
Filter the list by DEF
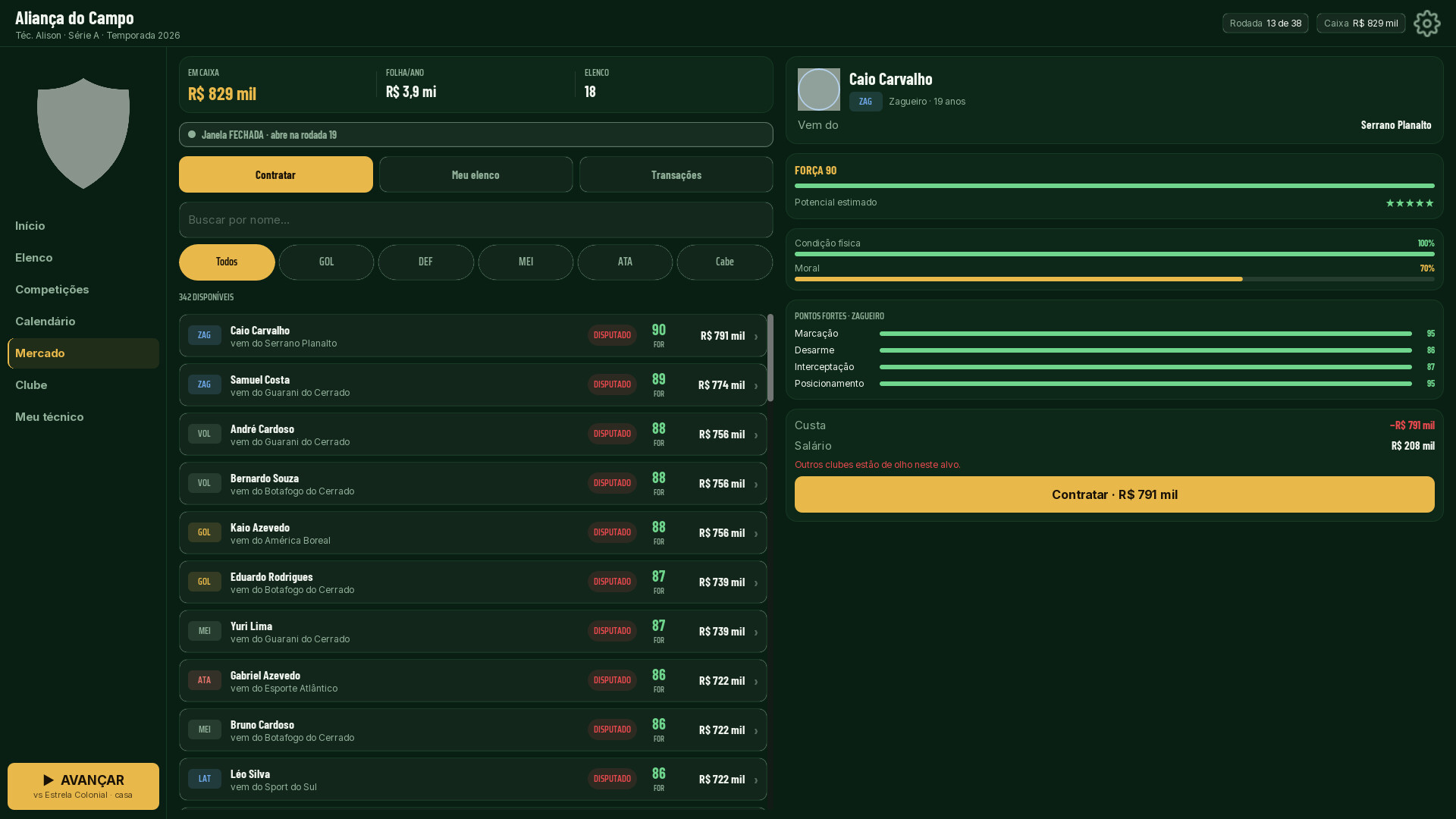click(426, 262)
